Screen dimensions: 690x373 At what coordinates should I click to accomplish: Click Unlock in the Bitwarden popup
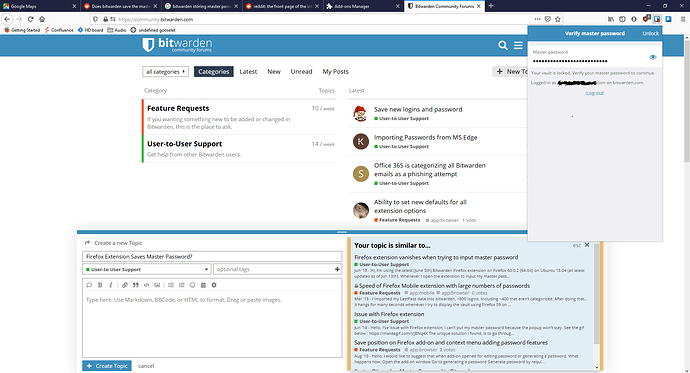[650, 33]
